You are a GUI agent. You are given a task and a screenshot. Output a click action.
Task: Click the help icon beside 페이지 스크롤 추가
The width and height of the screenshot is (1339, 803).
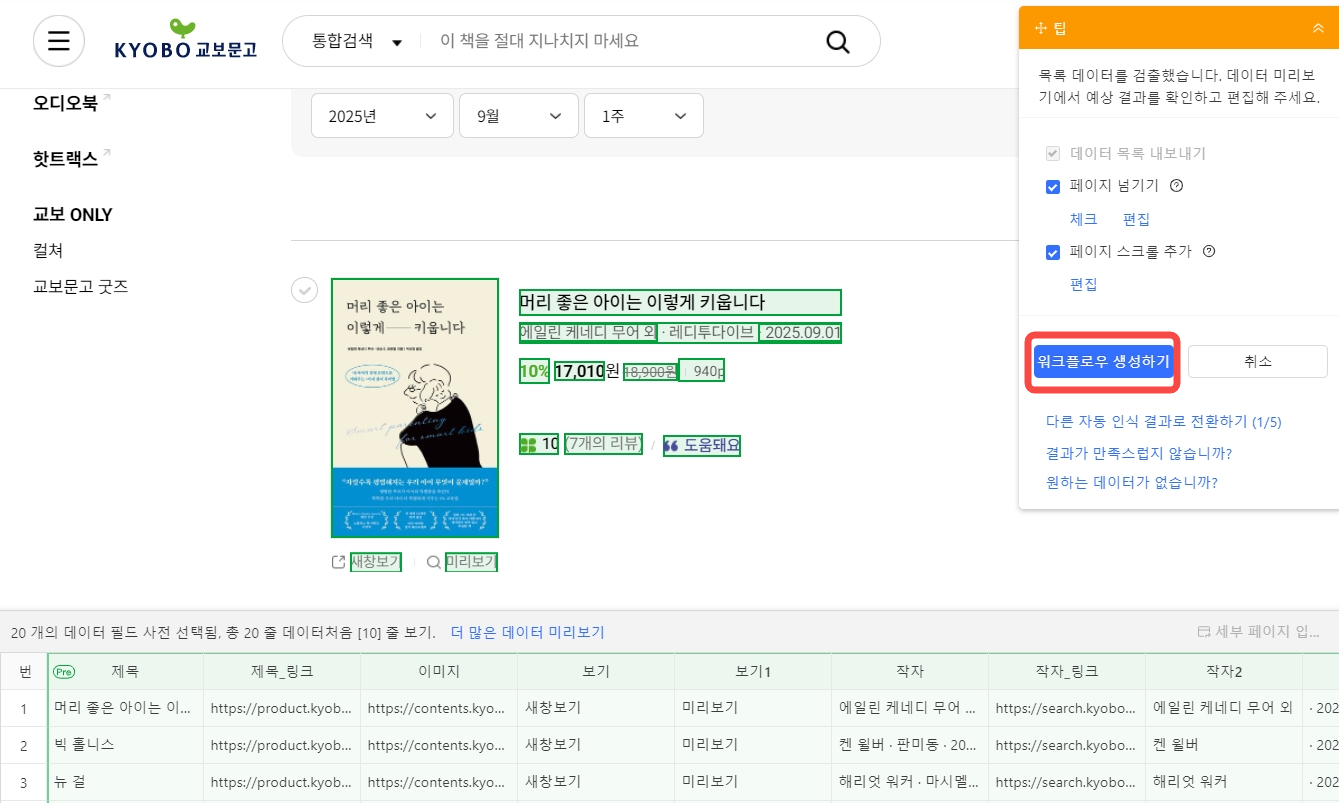1208,251
